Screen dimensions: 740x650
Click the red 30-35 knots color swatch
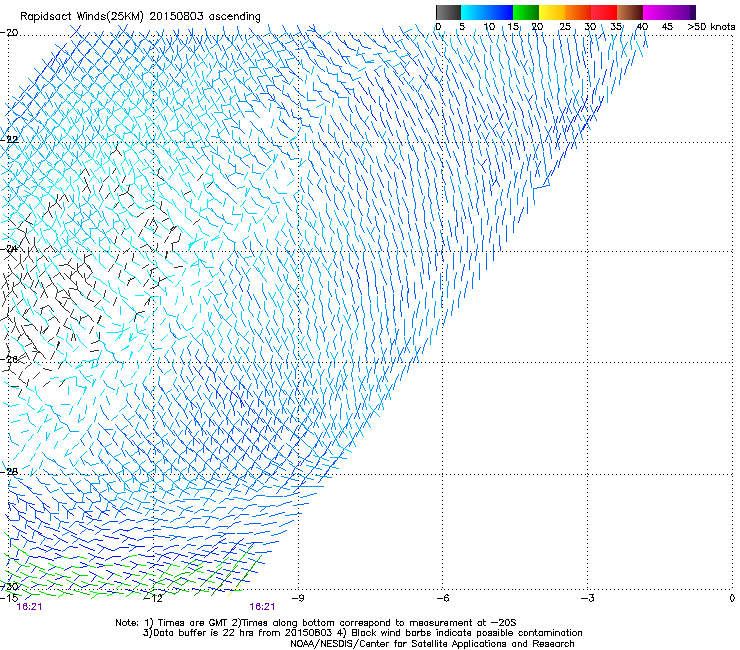tap(604, 12)
